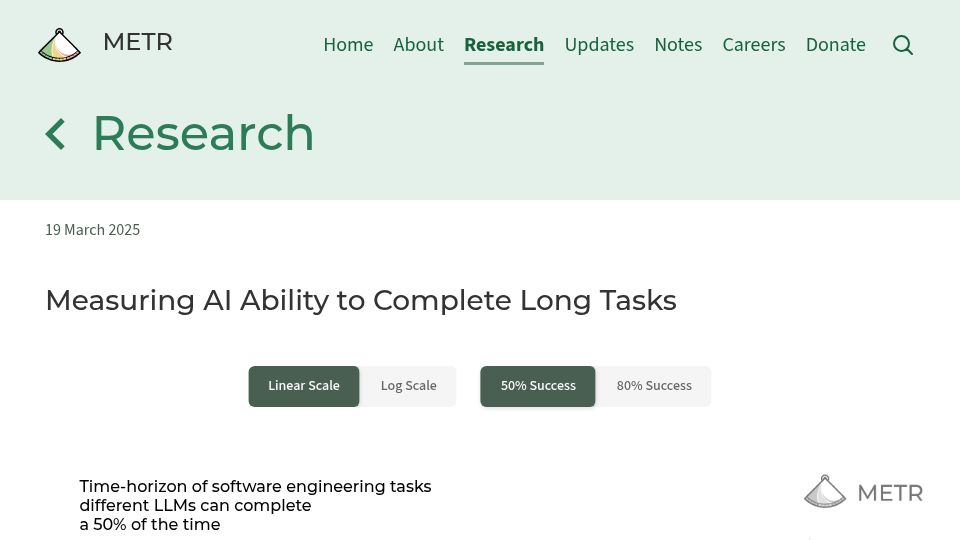Open the Careers nav item
The height and width of the screenshot is (540, 960).
tap(754, 45)
